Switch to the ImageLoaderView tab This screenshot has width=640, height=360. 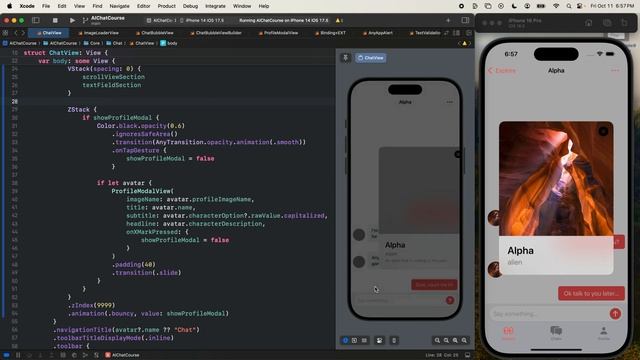(98, 33)
